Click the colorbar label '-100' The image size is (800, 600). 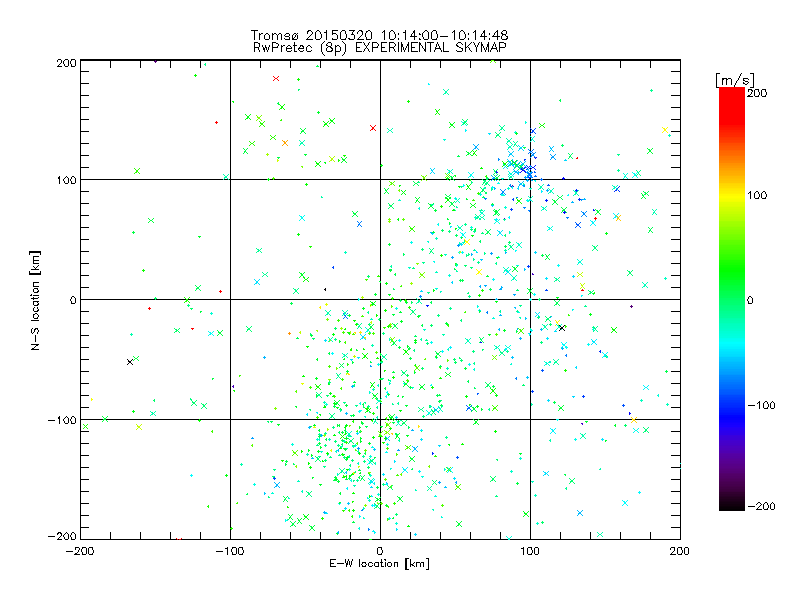pyautogui.click(x=761, y=405)
